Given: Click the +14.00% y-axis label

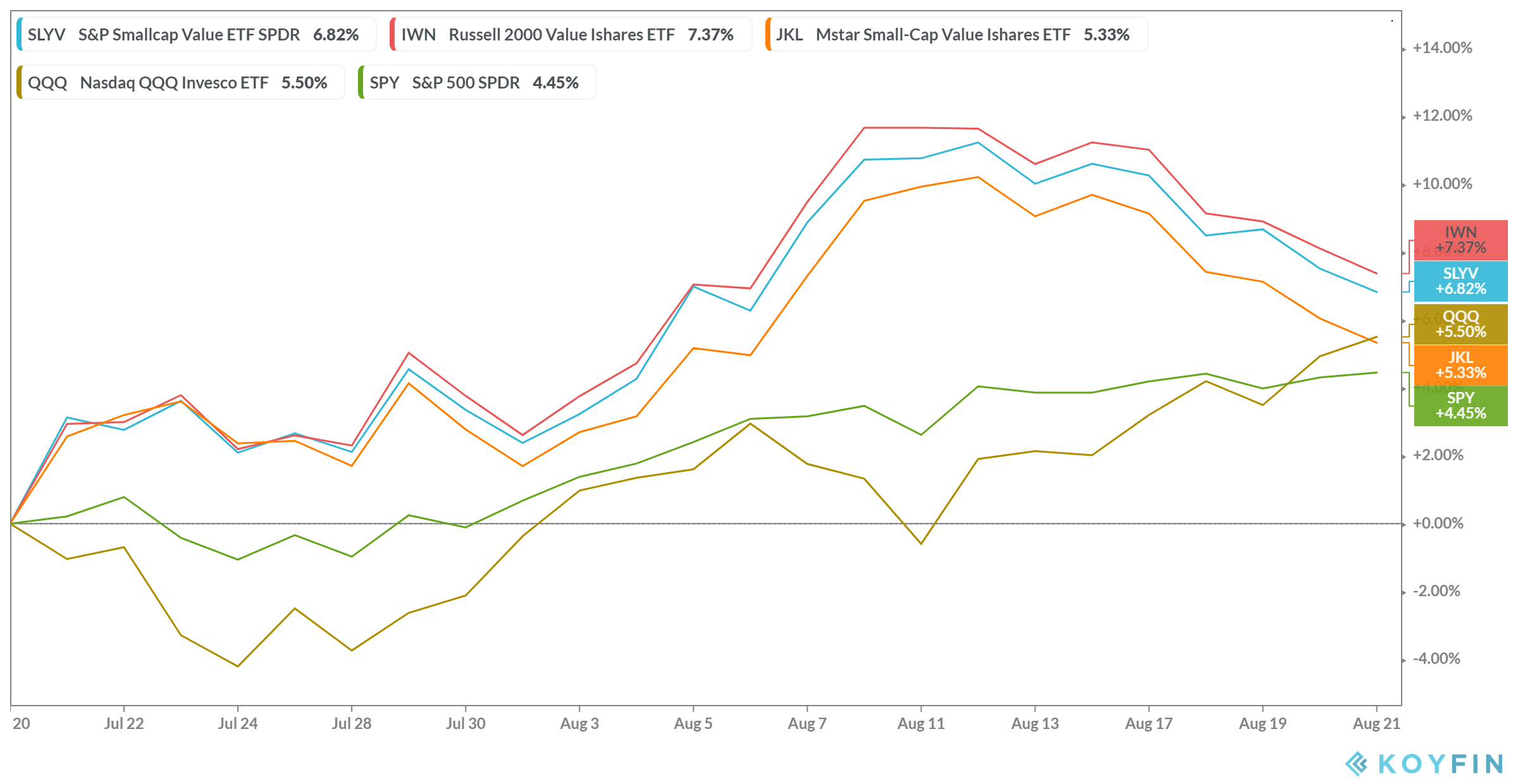Looking at the screenshot, I should click(1442, 48).
